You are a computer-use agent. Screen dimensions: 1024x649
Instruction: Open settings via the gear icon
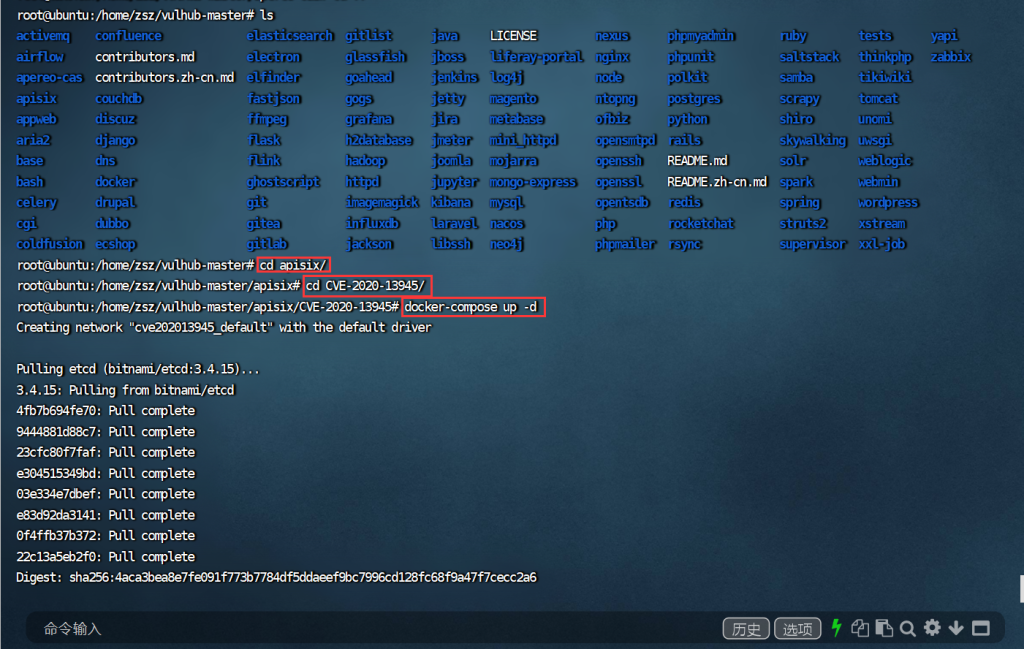pyautogui.click(x=932, y=627)
